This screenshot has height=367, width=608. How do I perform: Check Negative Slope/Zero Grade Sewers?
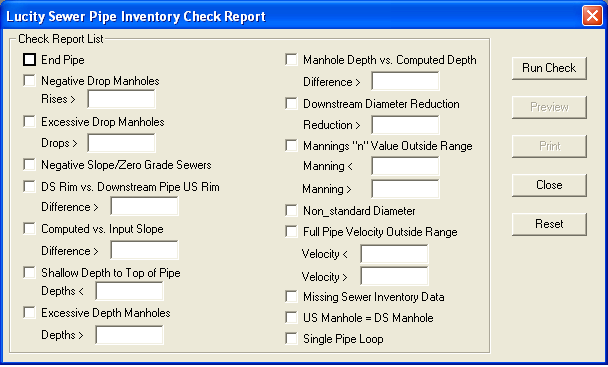click(29, 164)
